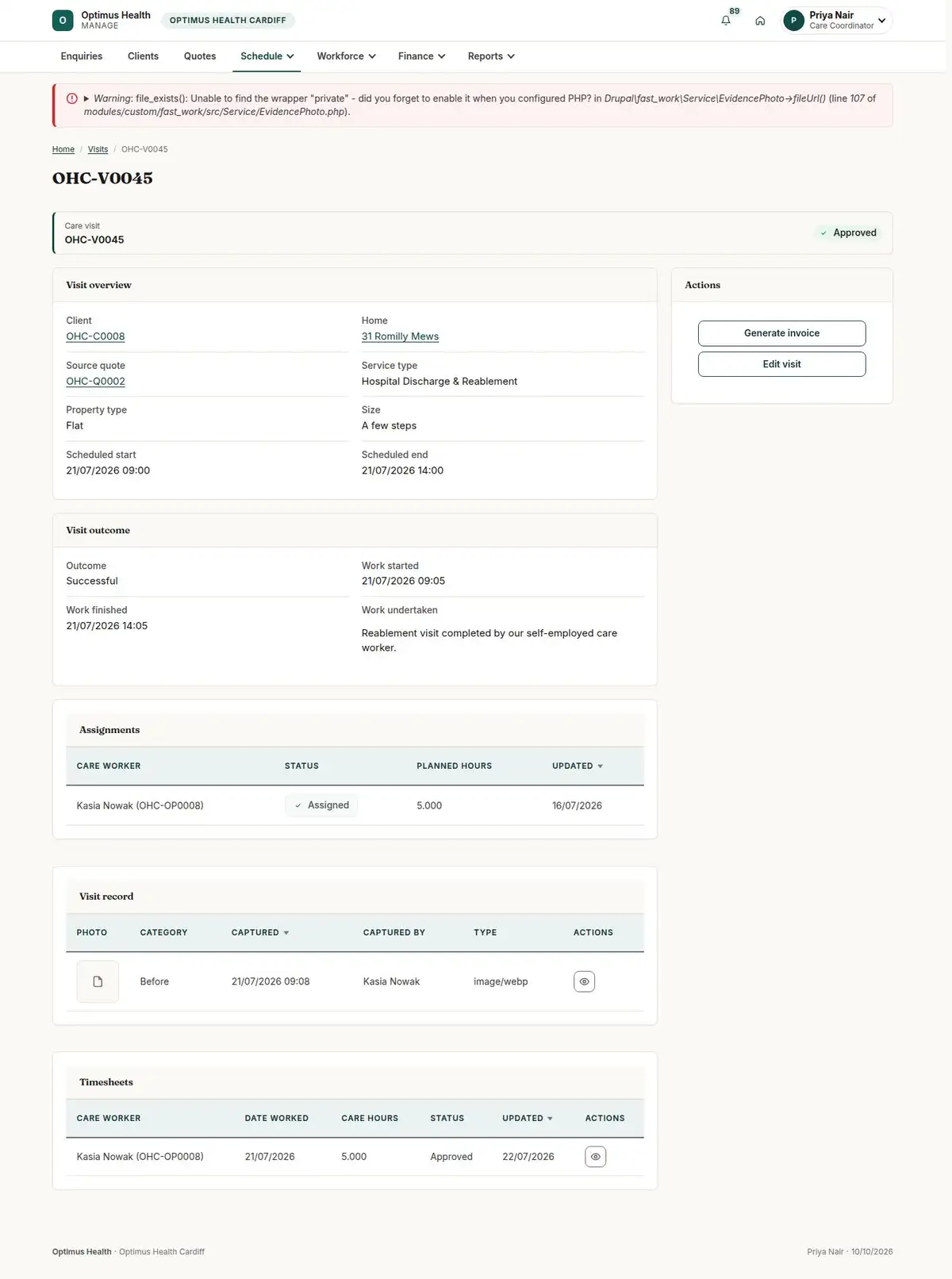Click the Edit visit button
This screenshot has height=1279, width=952.
pyautogui.click(x=781, y=364)
